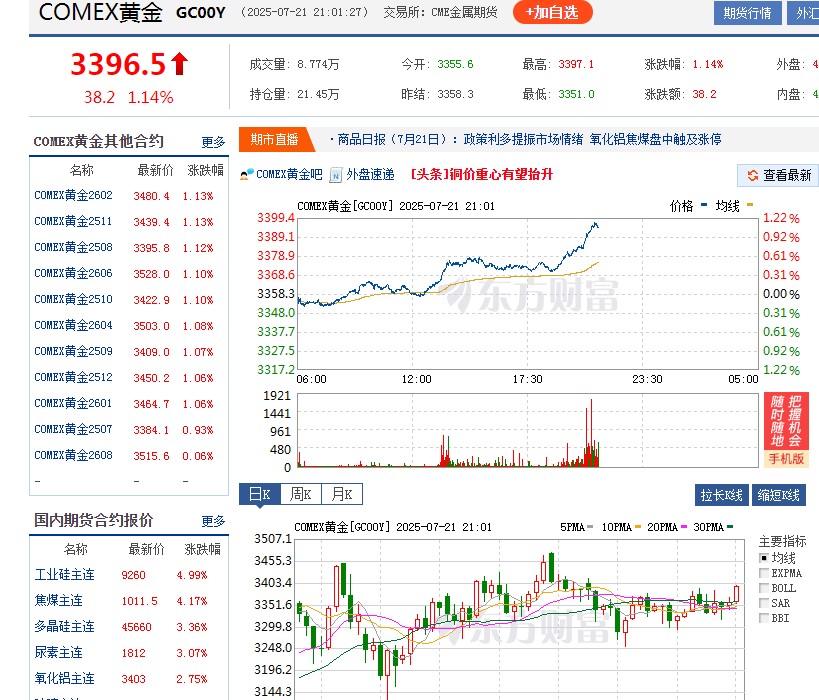819x700 pixels.
Task: Open the COMEX黄金2511 contract
Action: tap(73, 221)
